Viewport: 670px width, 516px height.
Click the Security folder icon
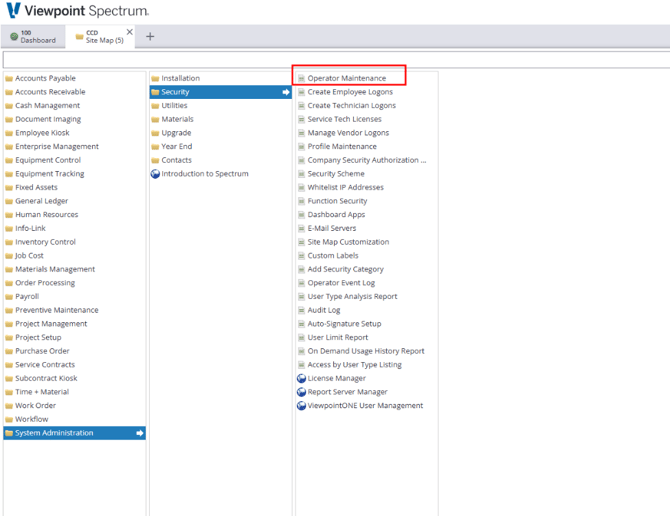tap(155, 92)
